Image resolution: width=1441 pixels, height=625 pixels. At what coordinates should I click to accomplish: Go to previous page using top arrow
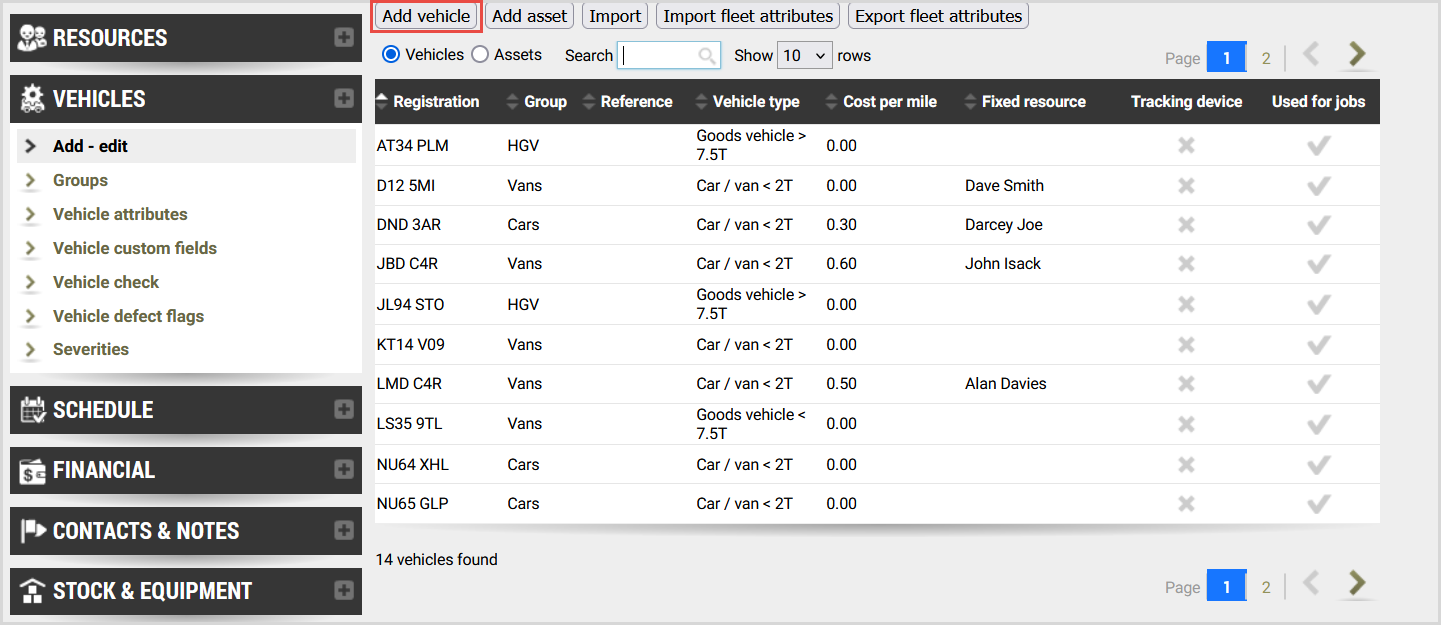[1311, 54]
